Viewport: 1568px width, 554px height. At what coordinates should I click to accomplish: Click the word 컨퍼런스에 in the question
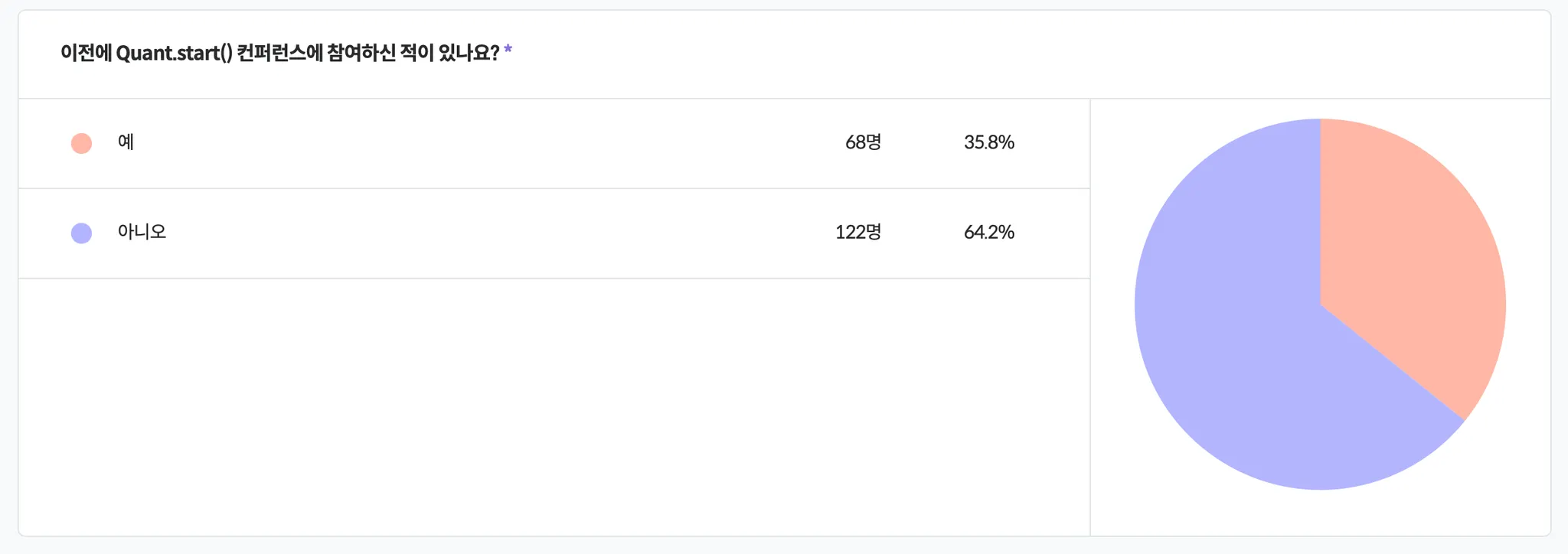pyautogui.click(x=279, y=53)
